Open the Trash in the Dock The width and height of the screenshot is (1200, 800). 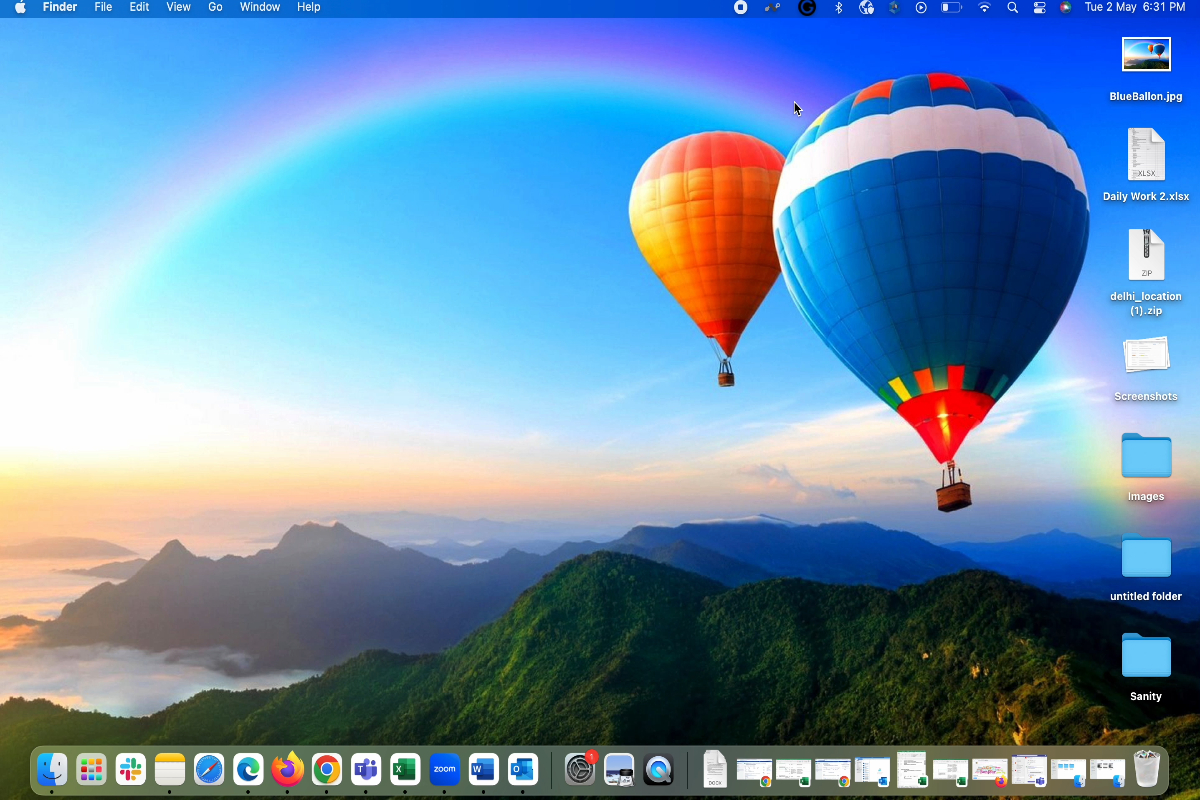tap(1147, 769)
